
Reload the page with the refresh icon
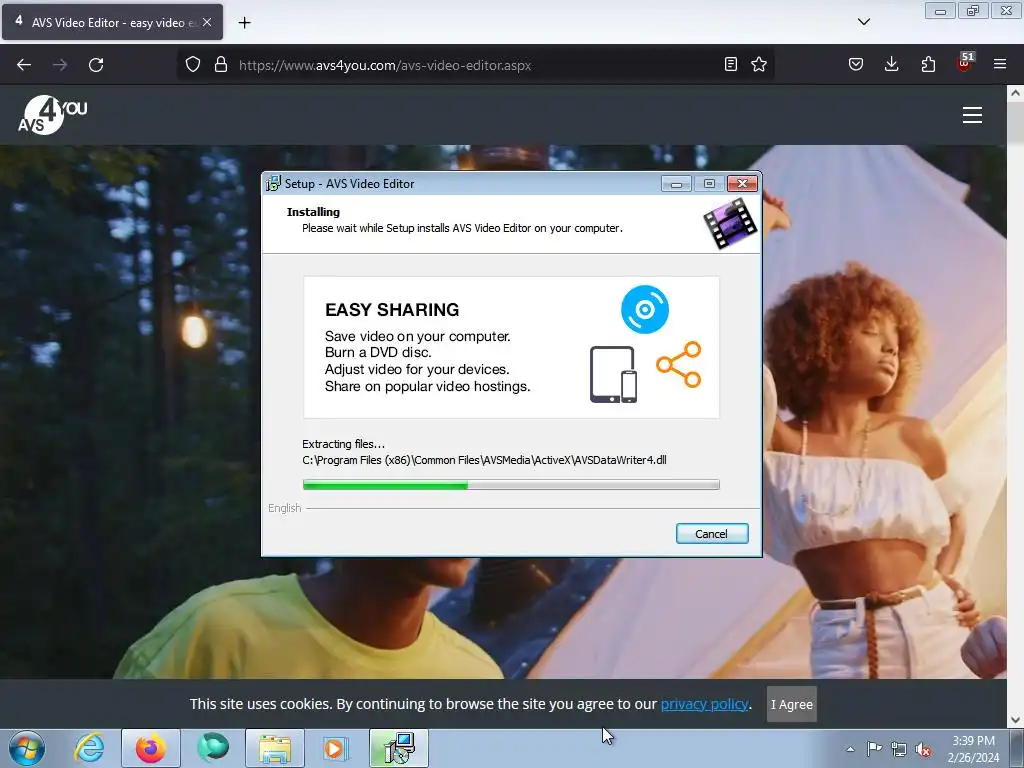click(96, 65)
